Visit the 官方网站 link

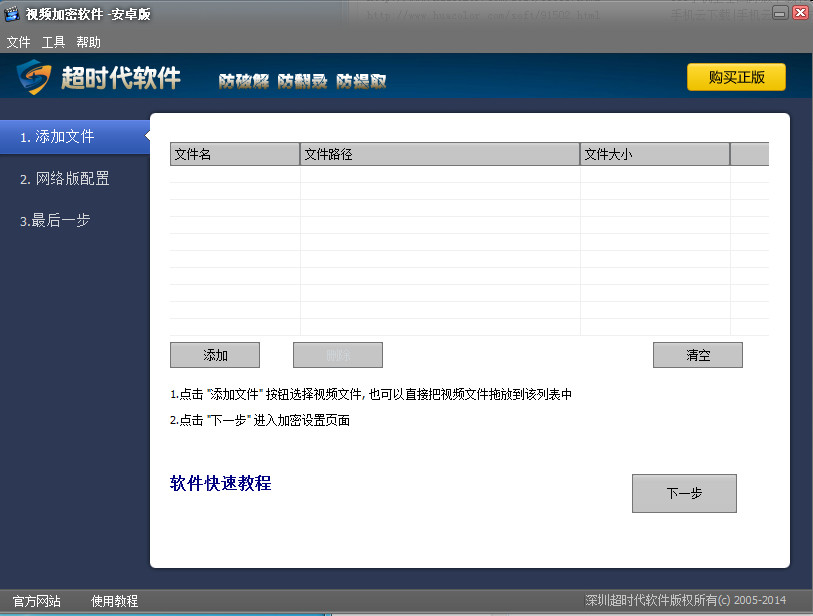[x=35, y=601]
